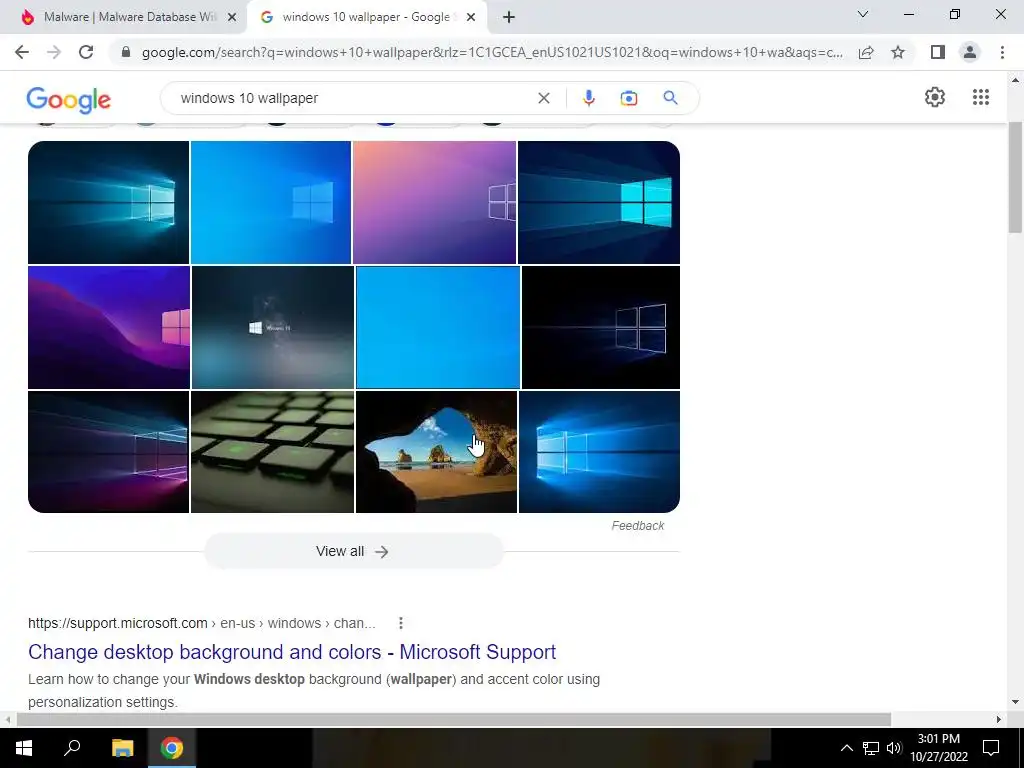Close the windows 10 wallpaper Google tab
The image size is (1024, 768).
pyautogui.click(x=471, y=18)
